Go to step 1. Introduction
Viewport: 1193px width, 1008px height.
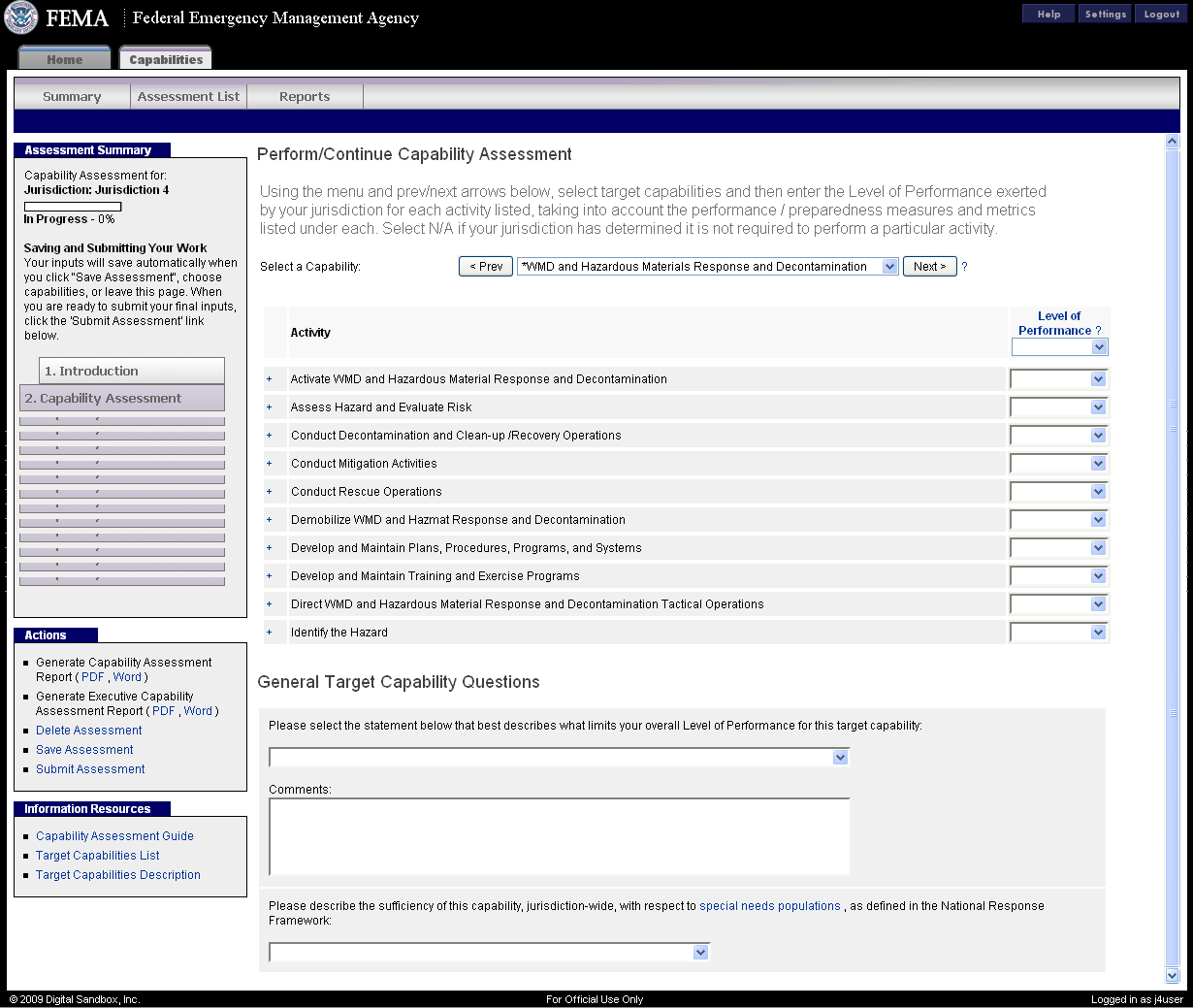point(132,371)
